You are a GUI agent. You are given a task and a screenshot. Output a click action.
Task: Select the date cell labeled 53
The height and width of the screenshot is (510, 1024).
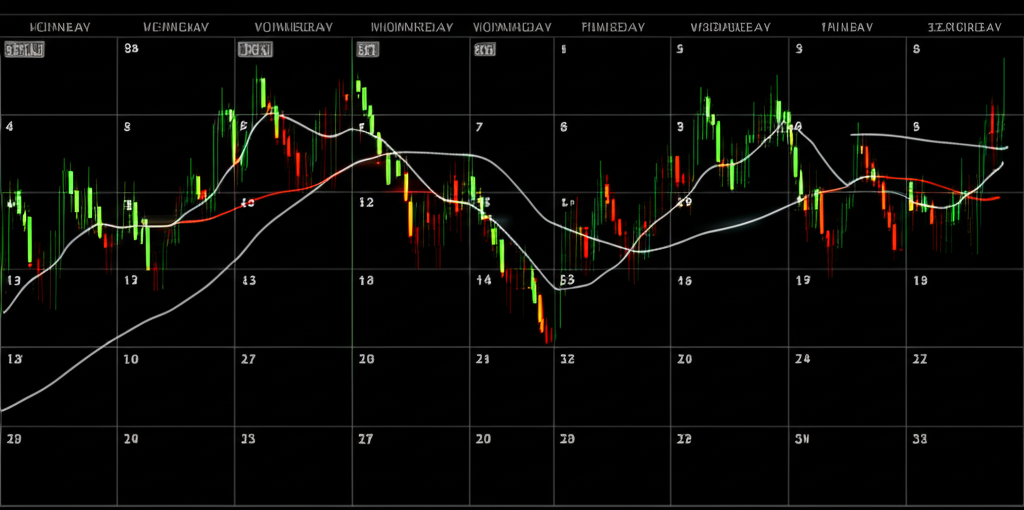tap(566, 281)
